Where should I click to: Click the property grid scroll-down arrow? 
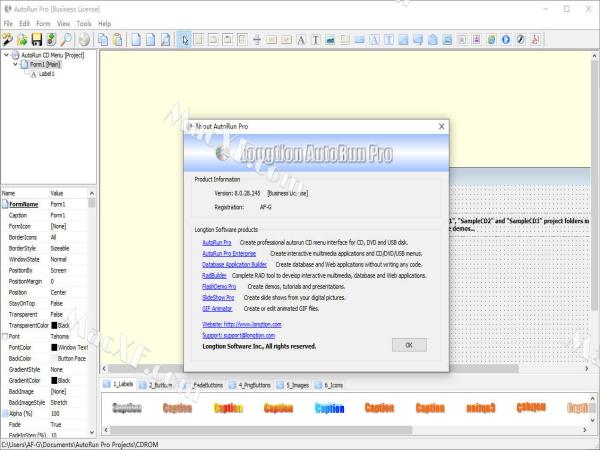click(x=91, y=432)
